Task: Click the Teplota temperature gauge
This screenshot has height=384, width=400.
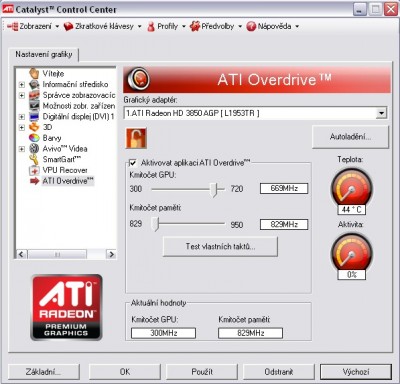Action: point(351,188)
